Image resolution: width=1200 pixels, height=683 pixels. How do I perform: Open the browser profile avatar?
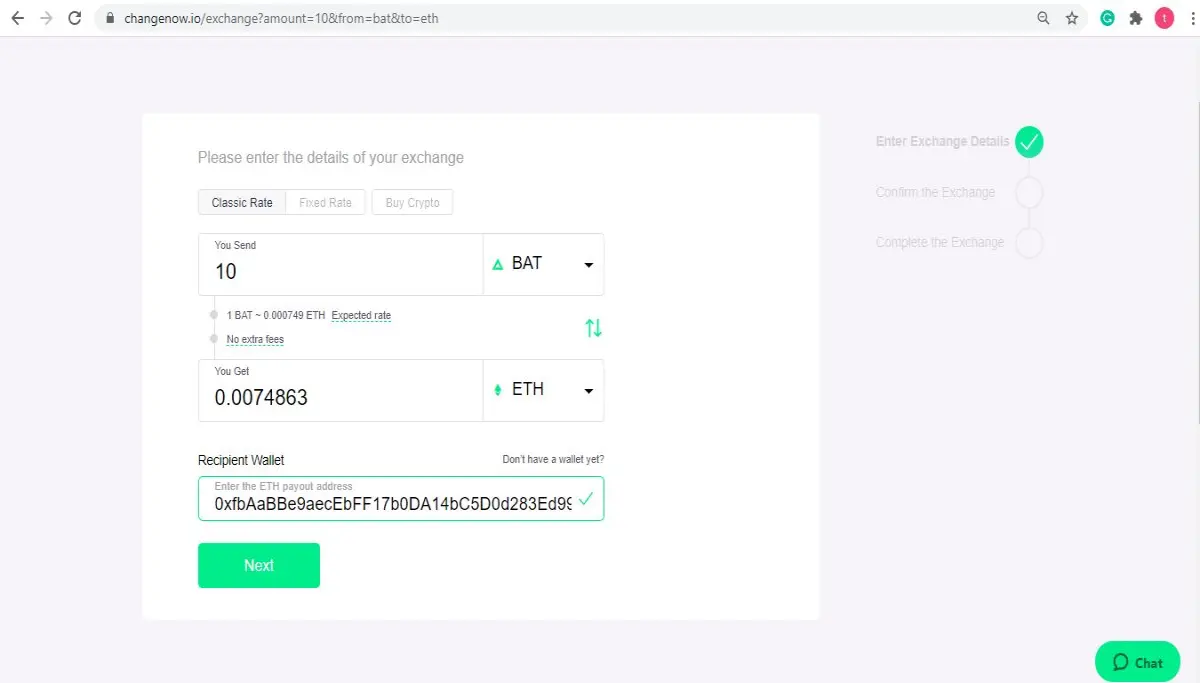(x=1164, y=18)
